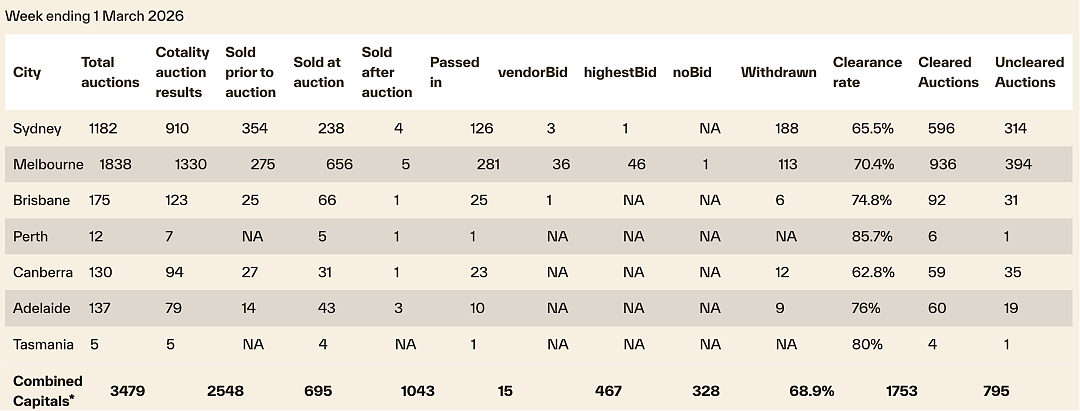The width and height of the screenshot is (1080, 411).
Task: Click the City column header
Action: 27,72
